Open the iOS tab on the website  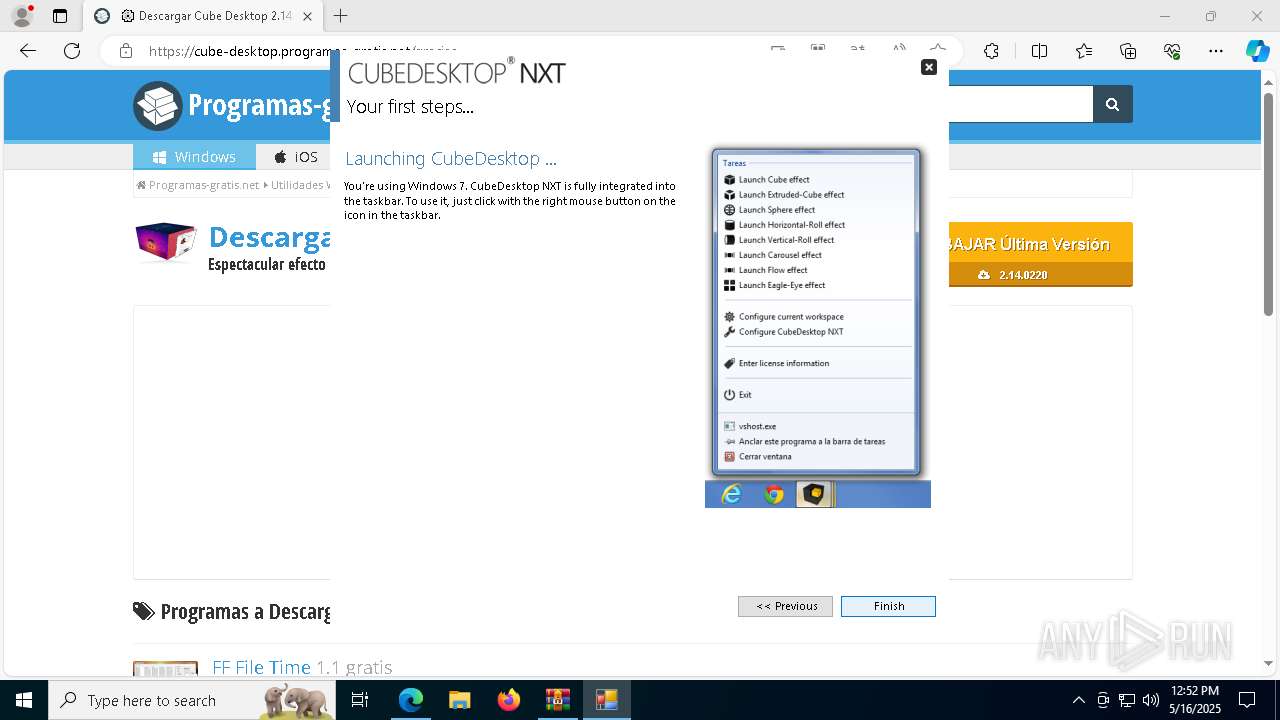tap(294, 157)
